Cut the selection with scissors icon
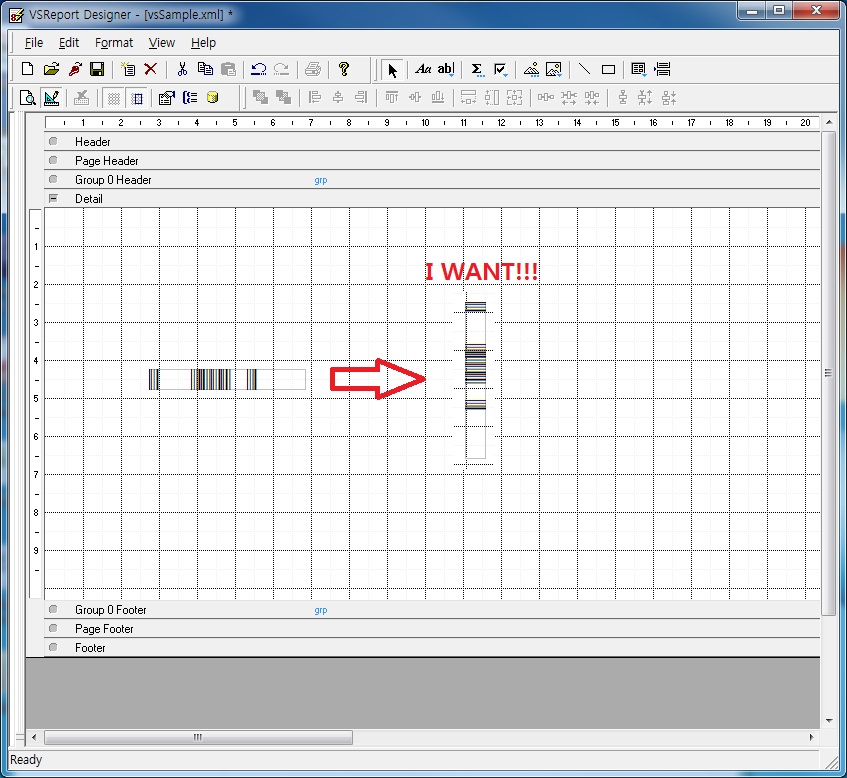The height and width of the screenshot is (778, 847). [182, 69]
